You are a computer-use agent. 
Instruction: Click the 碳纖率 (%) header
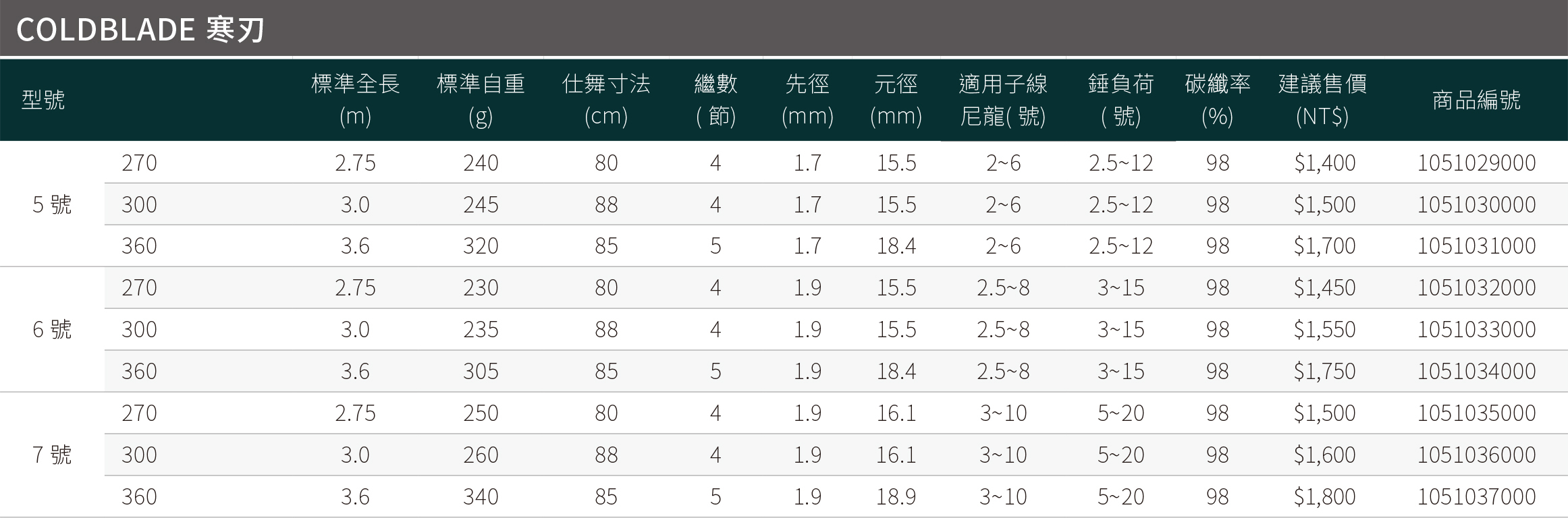pyautogui.click(x=1218, y=100)
